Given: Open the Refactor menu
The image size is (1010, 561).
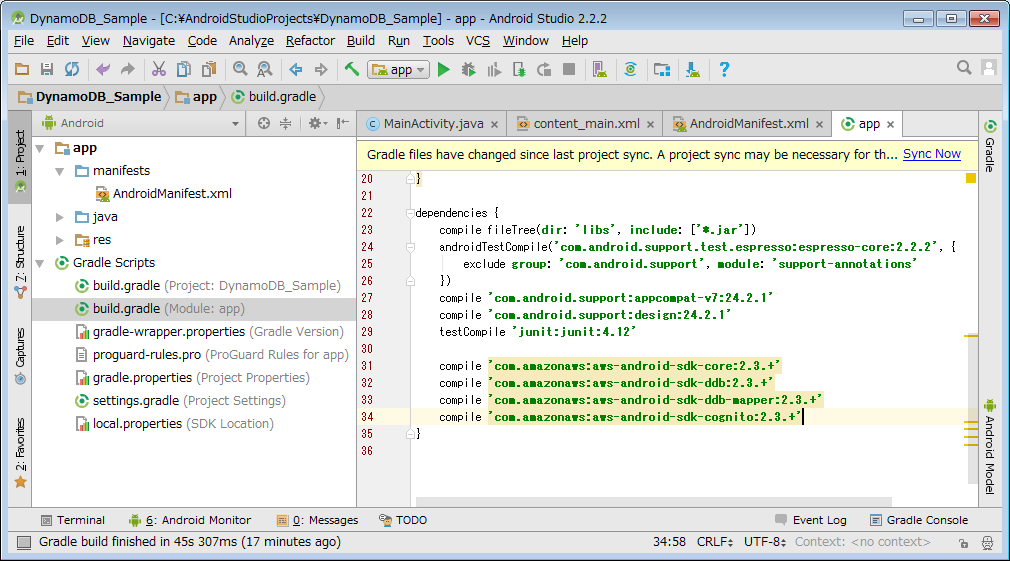Looking at the screenshot, I should pyautogui.click(x=310, y=41).
